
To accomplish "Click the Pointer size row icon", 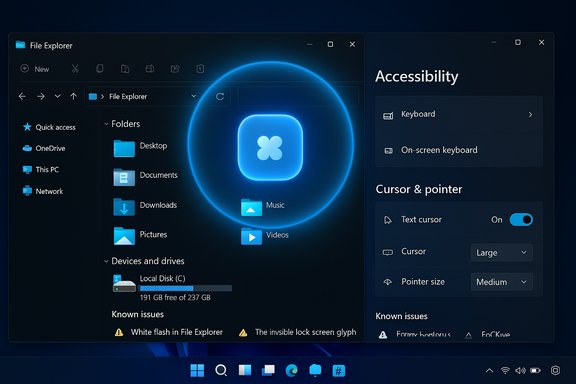I will [388, 282].
